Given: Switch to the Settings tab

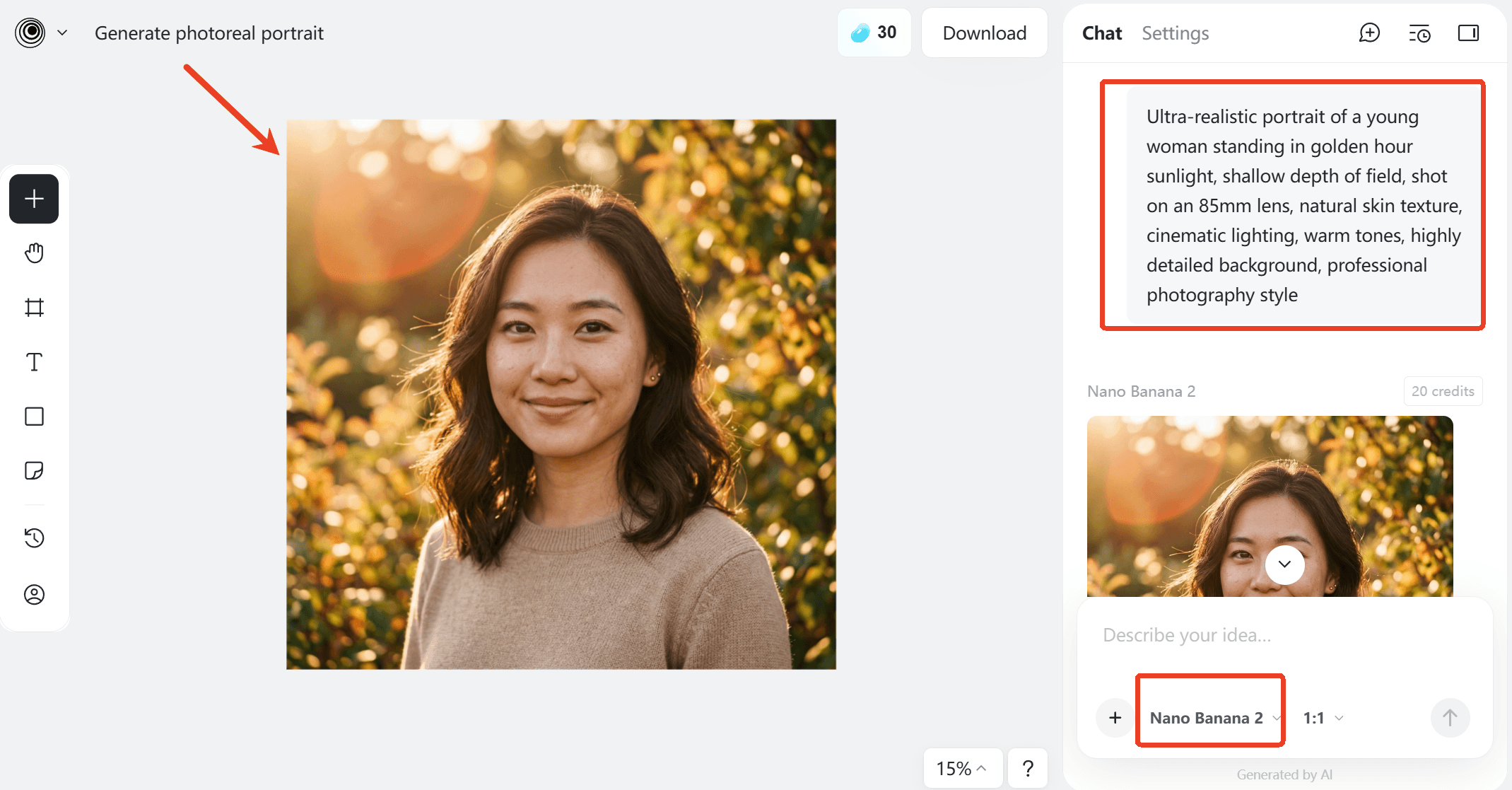Looking at the screenshot, I should click(1175, 33).
